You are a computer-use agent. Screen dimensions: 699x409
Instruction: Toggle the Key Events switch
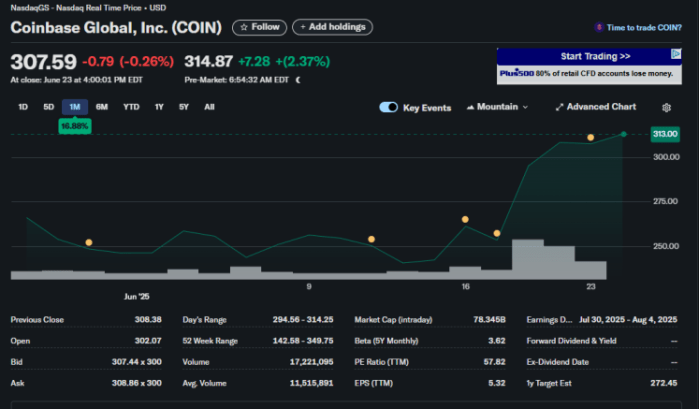(389, 107)
